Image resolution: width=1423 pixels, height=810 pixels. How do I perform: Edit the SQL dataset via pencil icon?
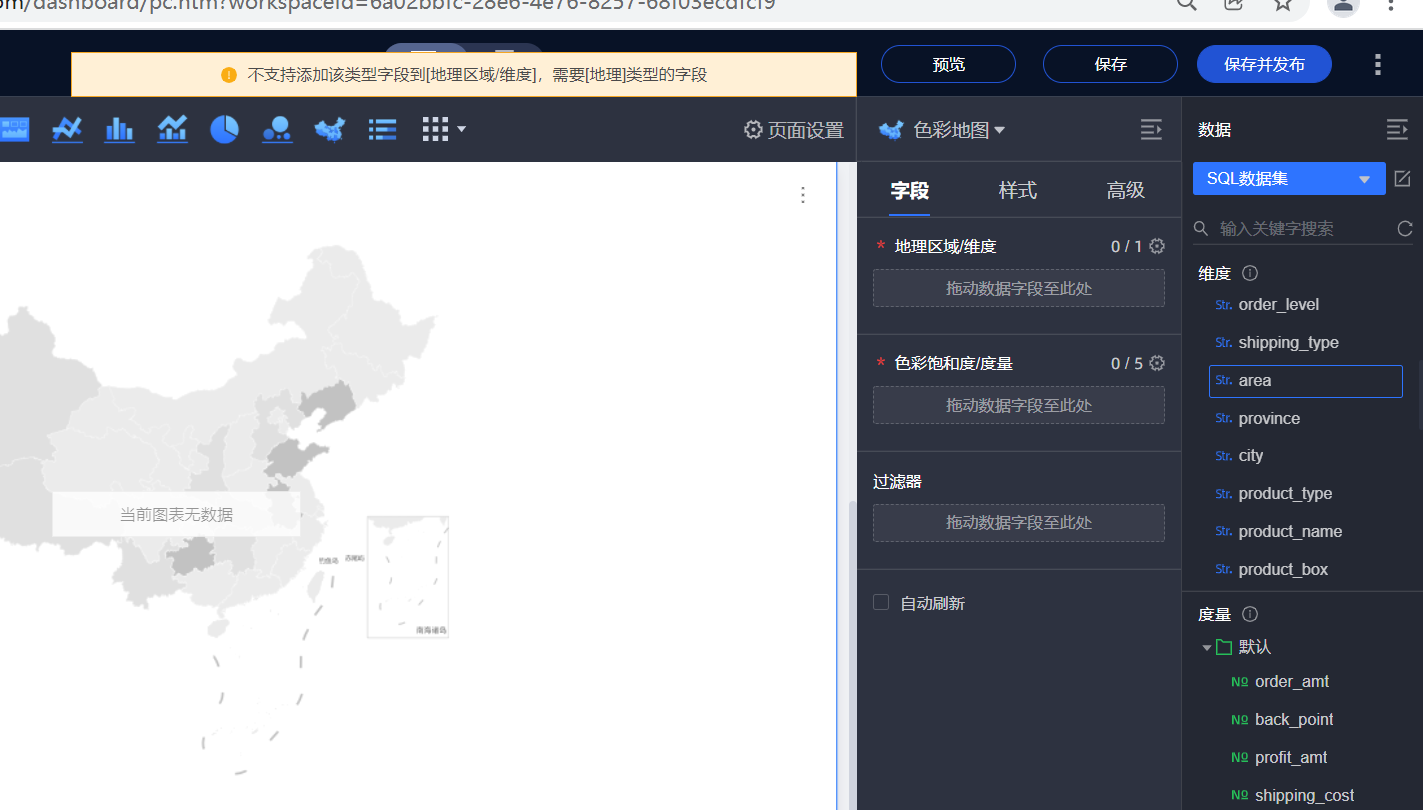point(1402,179)
